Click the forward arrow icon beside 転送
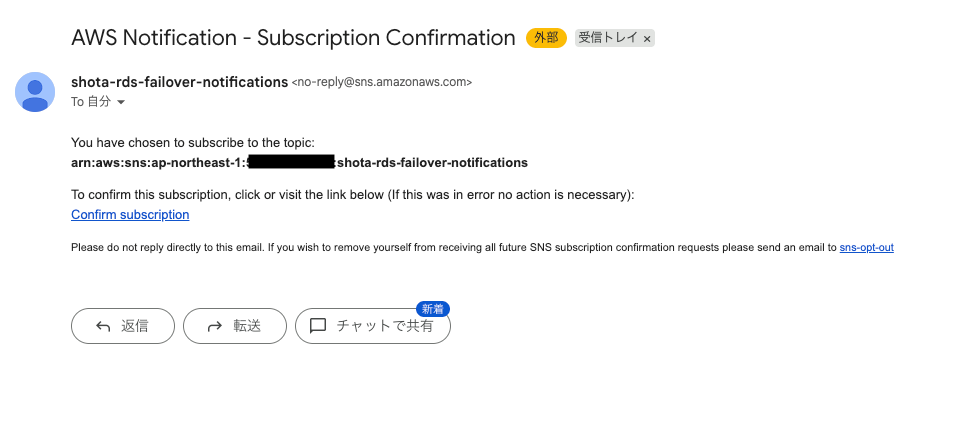The image size is (973, 425). click(x=214, y=326)
